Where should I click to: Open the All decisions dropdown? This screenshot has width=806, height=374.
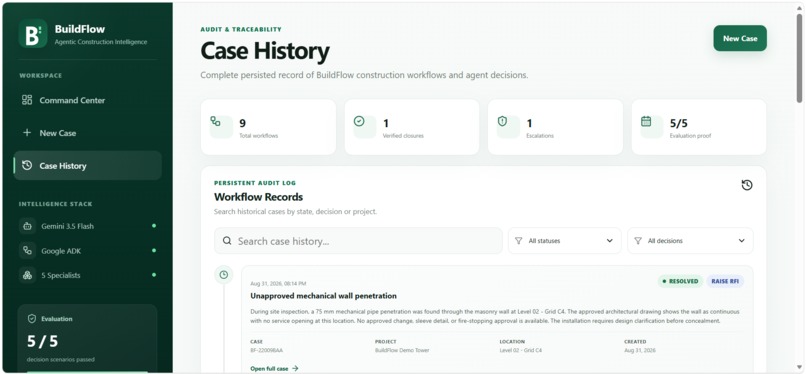(690, 241)
